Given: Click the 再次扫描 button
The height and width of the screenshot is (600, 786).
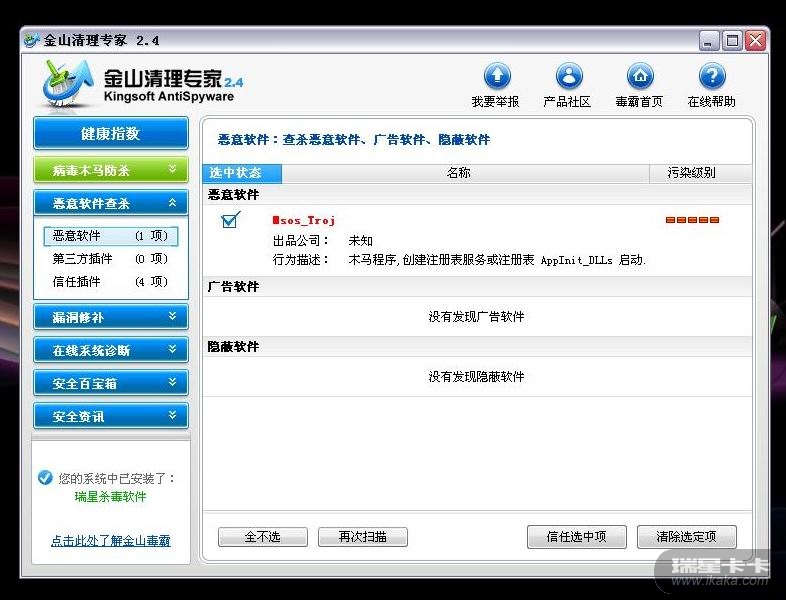Looking at the screenshot, I should 362,537.
